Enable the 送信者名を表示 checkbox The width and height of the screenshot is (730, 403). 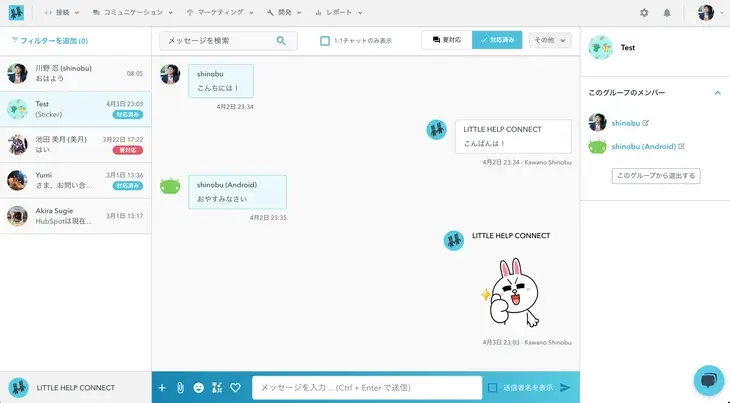(x=492, y=387)
